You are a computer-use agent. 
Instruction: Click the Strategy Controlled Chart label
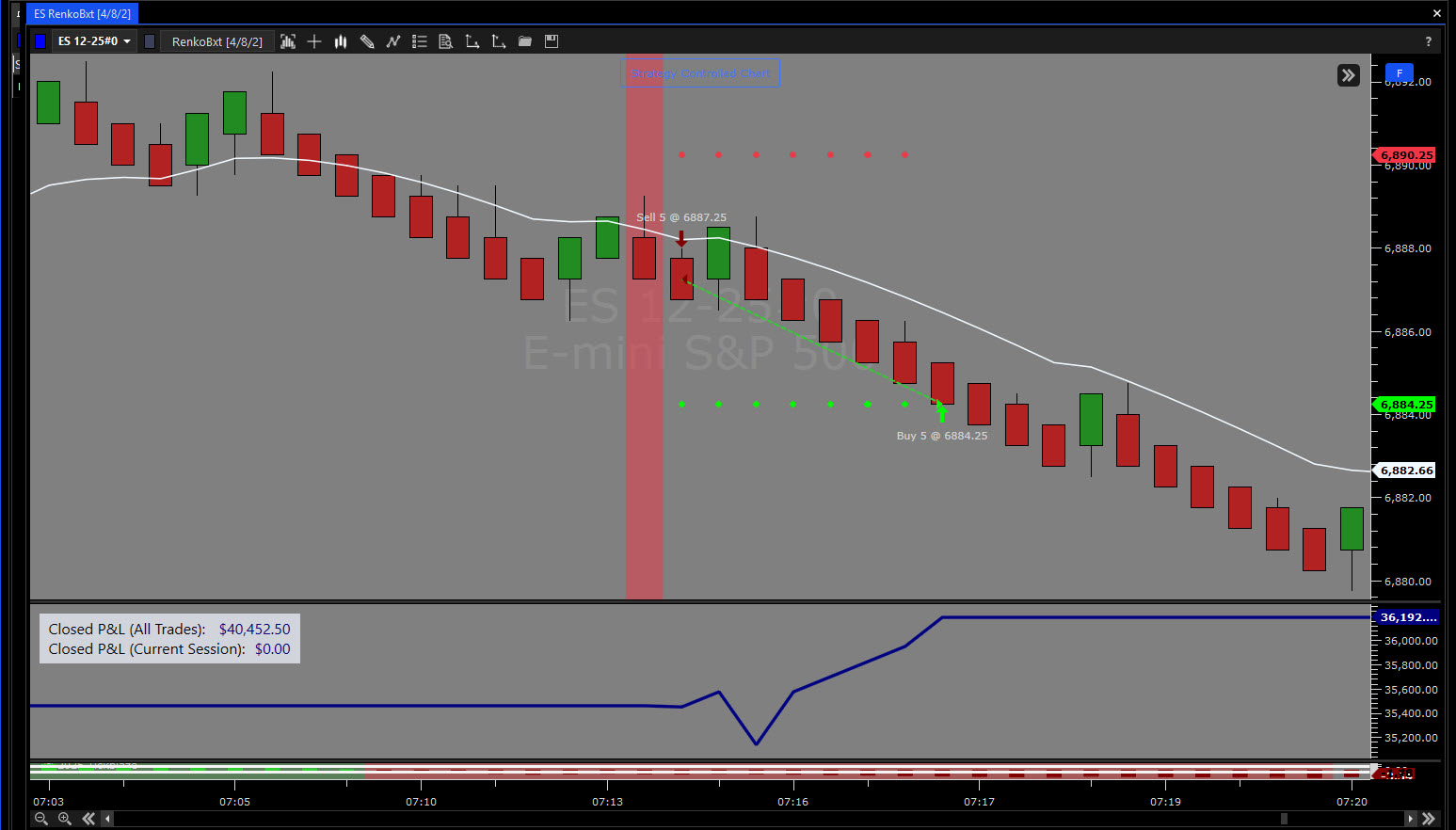click(700, 73)
